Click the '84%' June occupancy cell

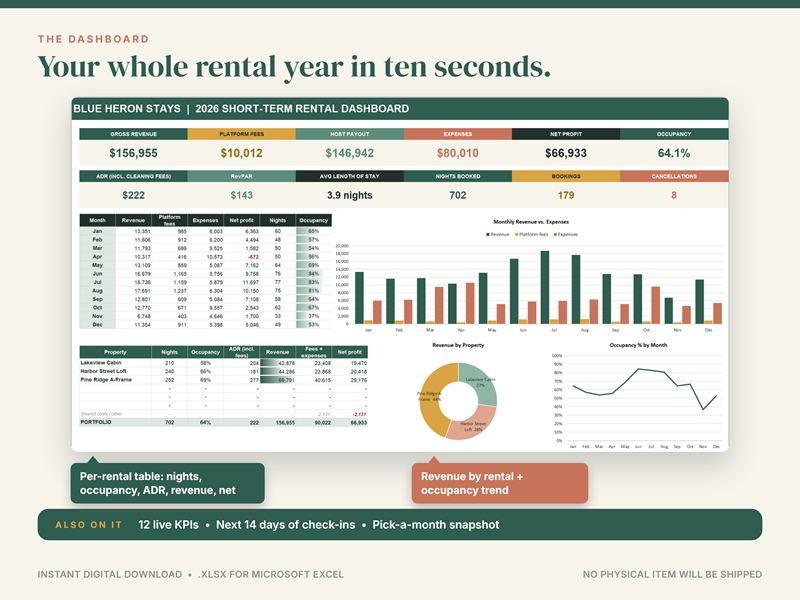313,273
